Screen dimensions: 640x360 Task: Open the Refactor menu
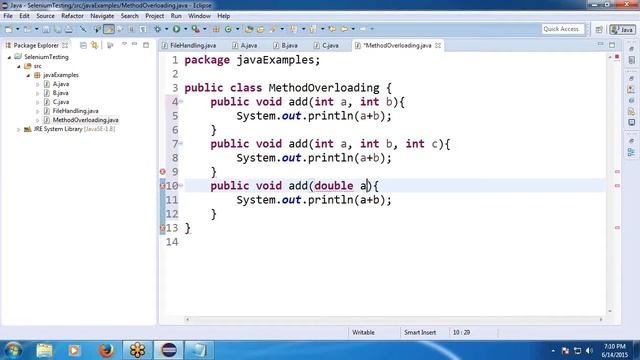(x=72, y=16)
